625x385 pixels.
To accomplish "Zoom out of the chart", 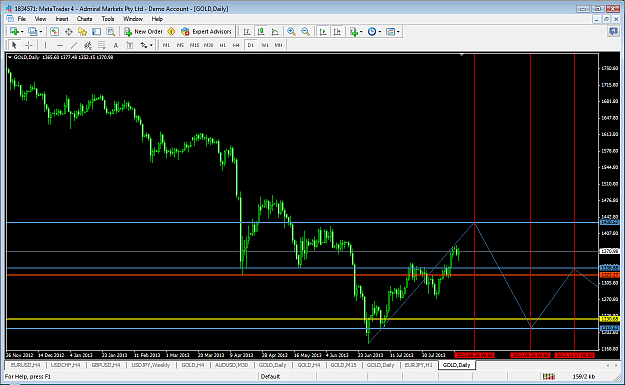I will [x=305, y=31].
